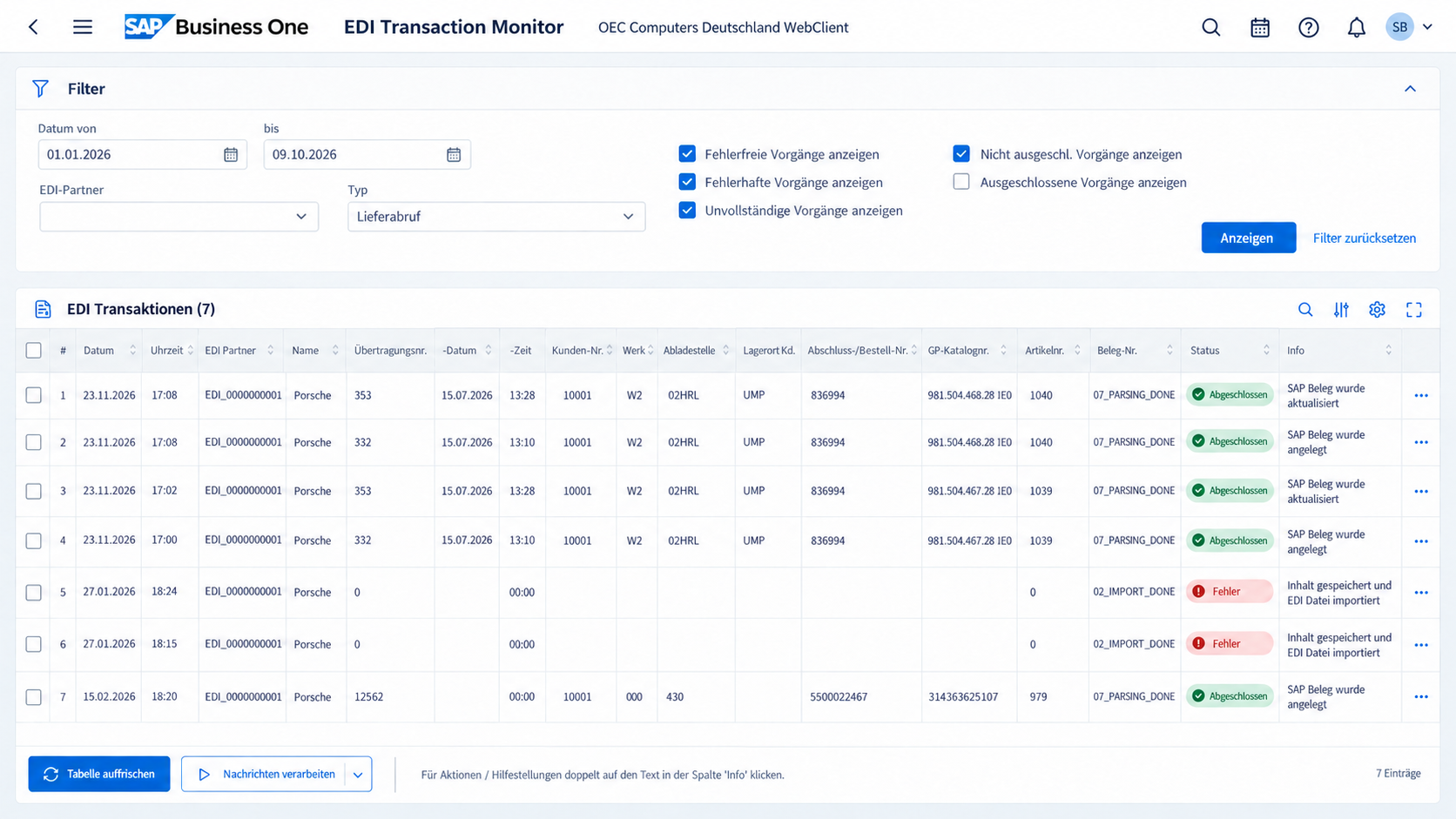
Task: Click 02_IMPORT_DONE cell in row 5
Action: [1134, 592]
